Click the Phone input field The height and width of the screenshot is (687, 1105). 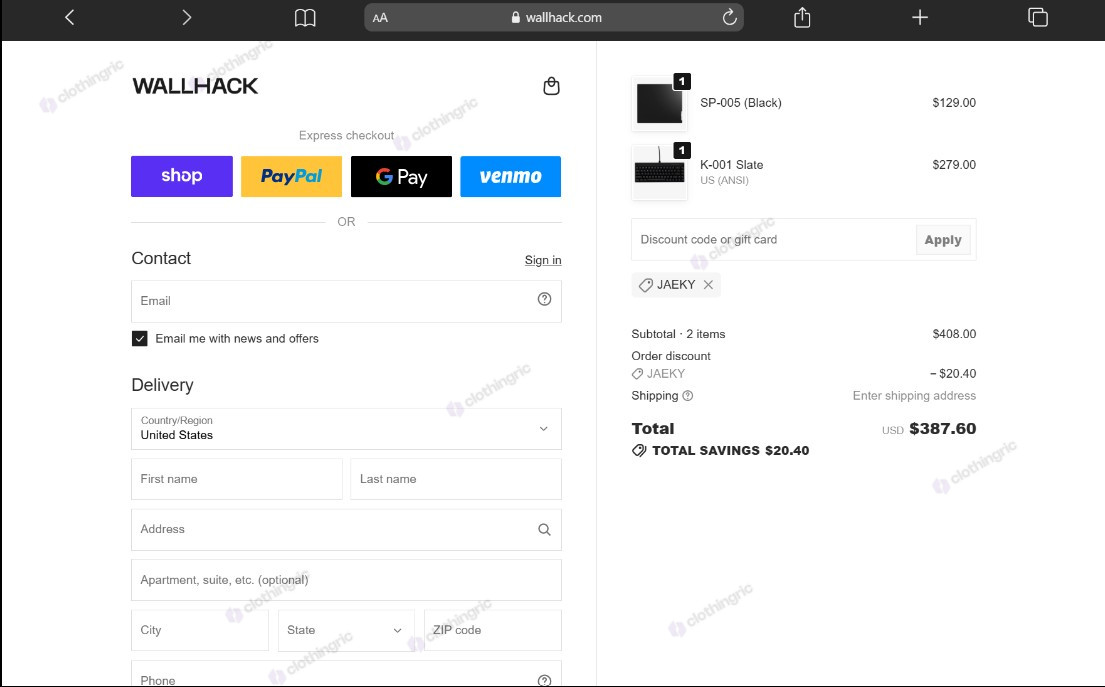(346, 674)
